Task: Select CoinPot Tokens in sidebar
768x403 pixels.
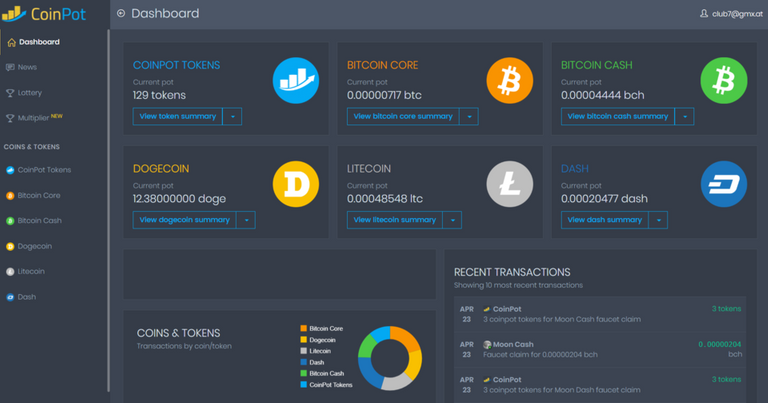Action: pos(45,170)
